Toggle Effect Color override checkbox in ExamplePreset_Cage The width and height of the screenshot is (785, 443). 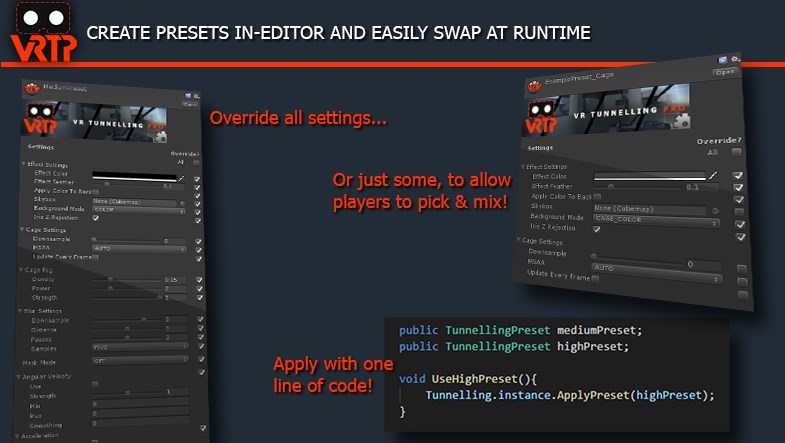(737, 175)
